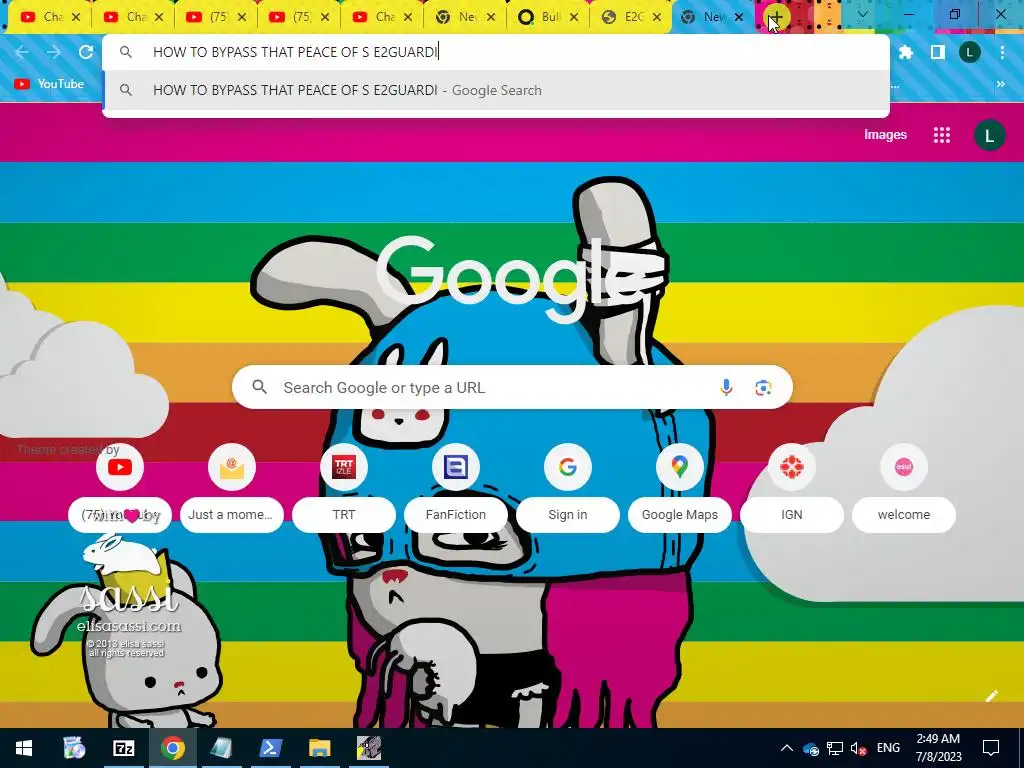
Task: Open the clock showing 2:49 AM
Action: click(938, 748)
